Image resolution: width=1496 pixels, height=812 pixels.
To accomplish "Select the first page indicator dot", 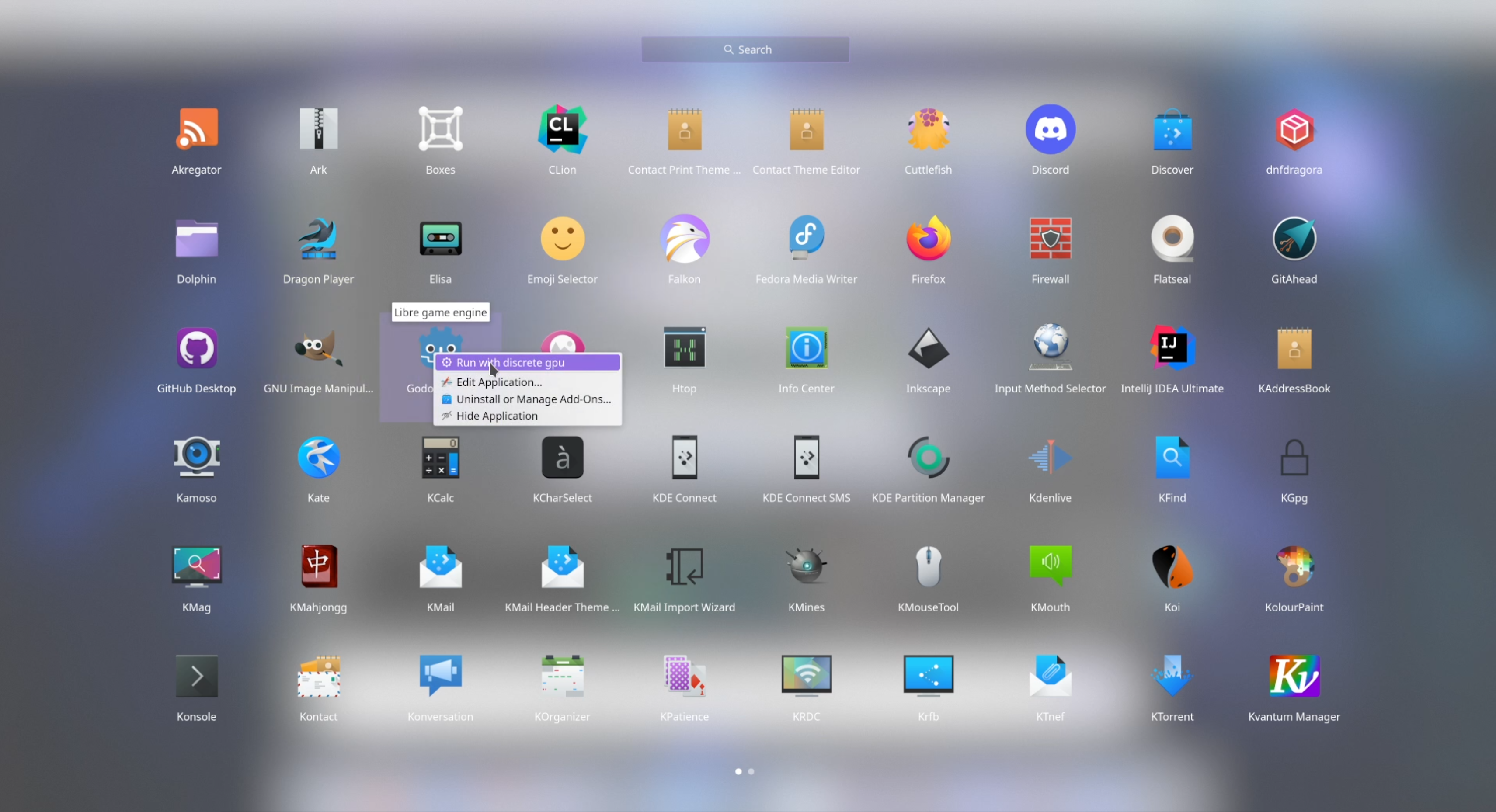I will [738, 771].
